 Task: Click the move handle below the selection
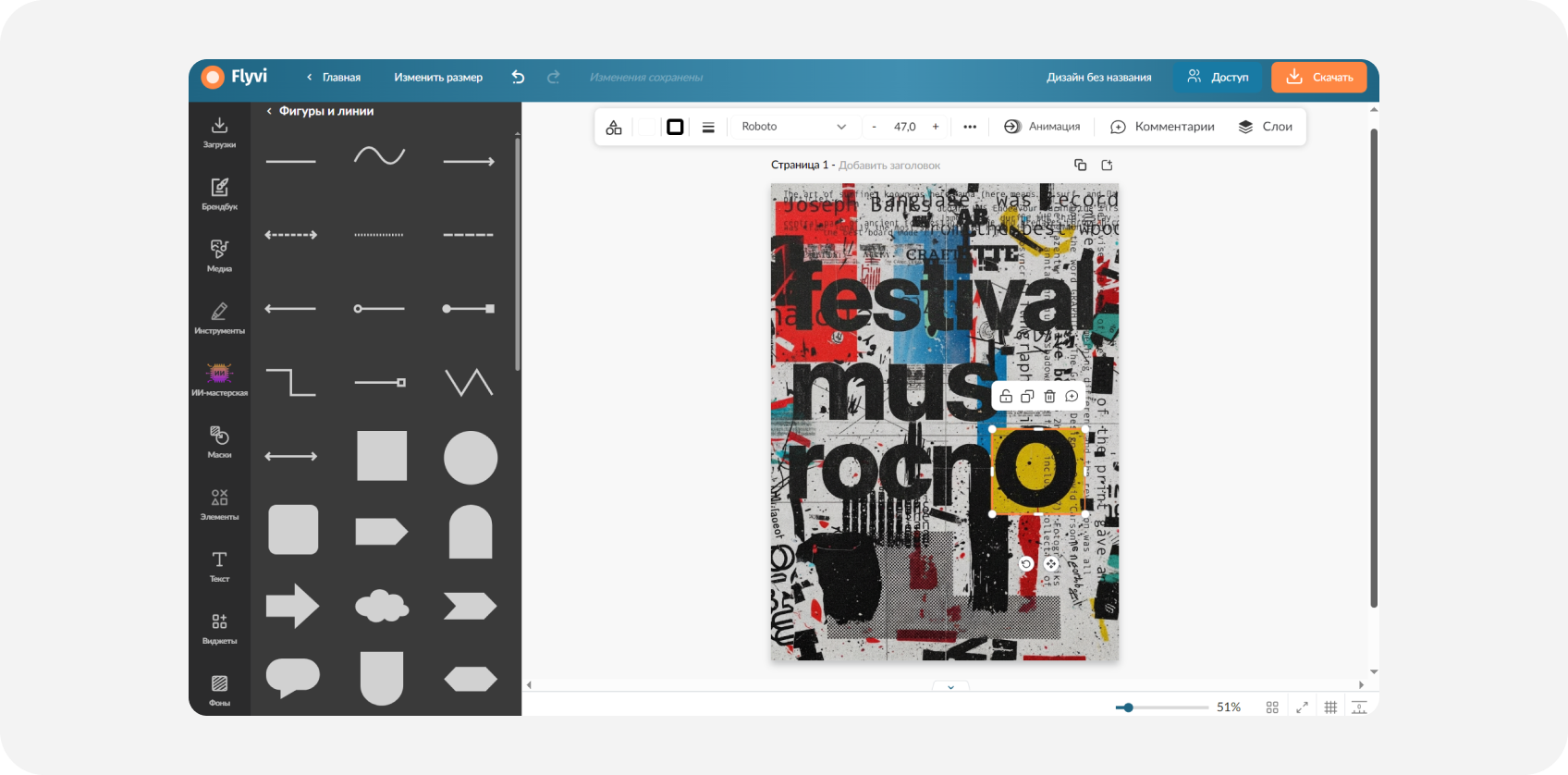pyautogui.click(x=1051, y=564)
